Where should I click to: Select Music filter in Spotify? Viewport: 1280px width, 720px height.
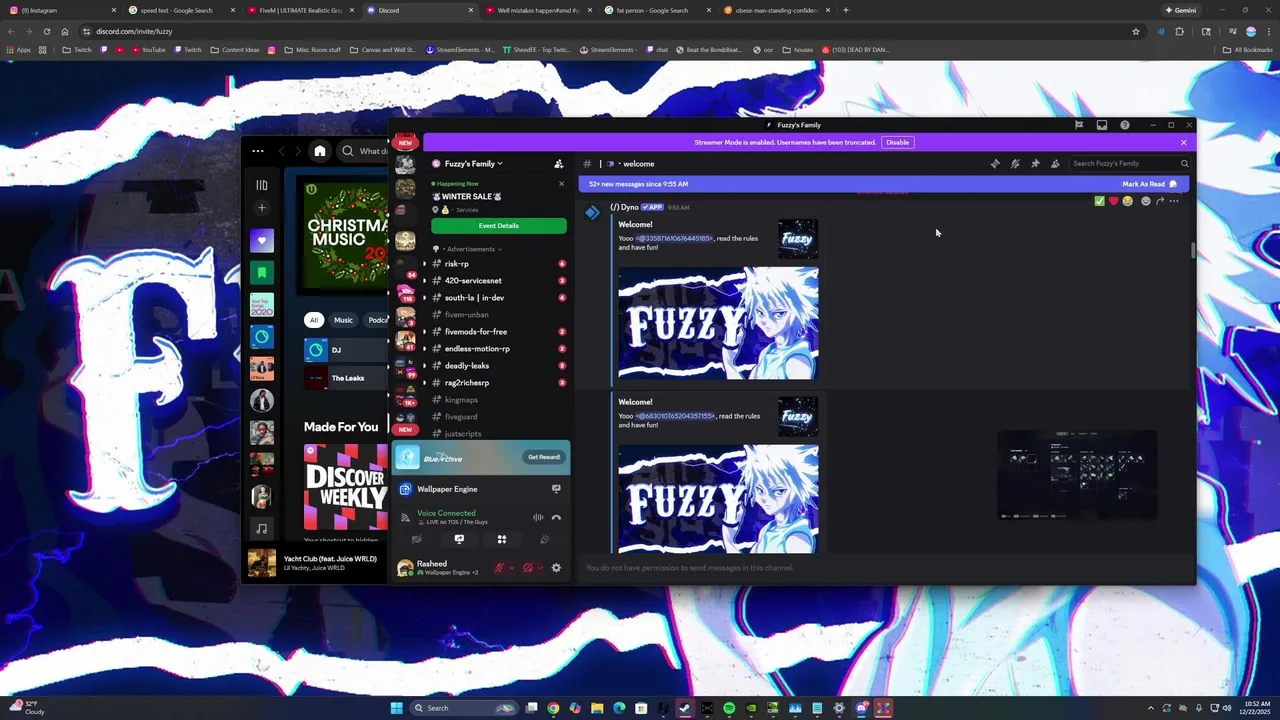343,320
